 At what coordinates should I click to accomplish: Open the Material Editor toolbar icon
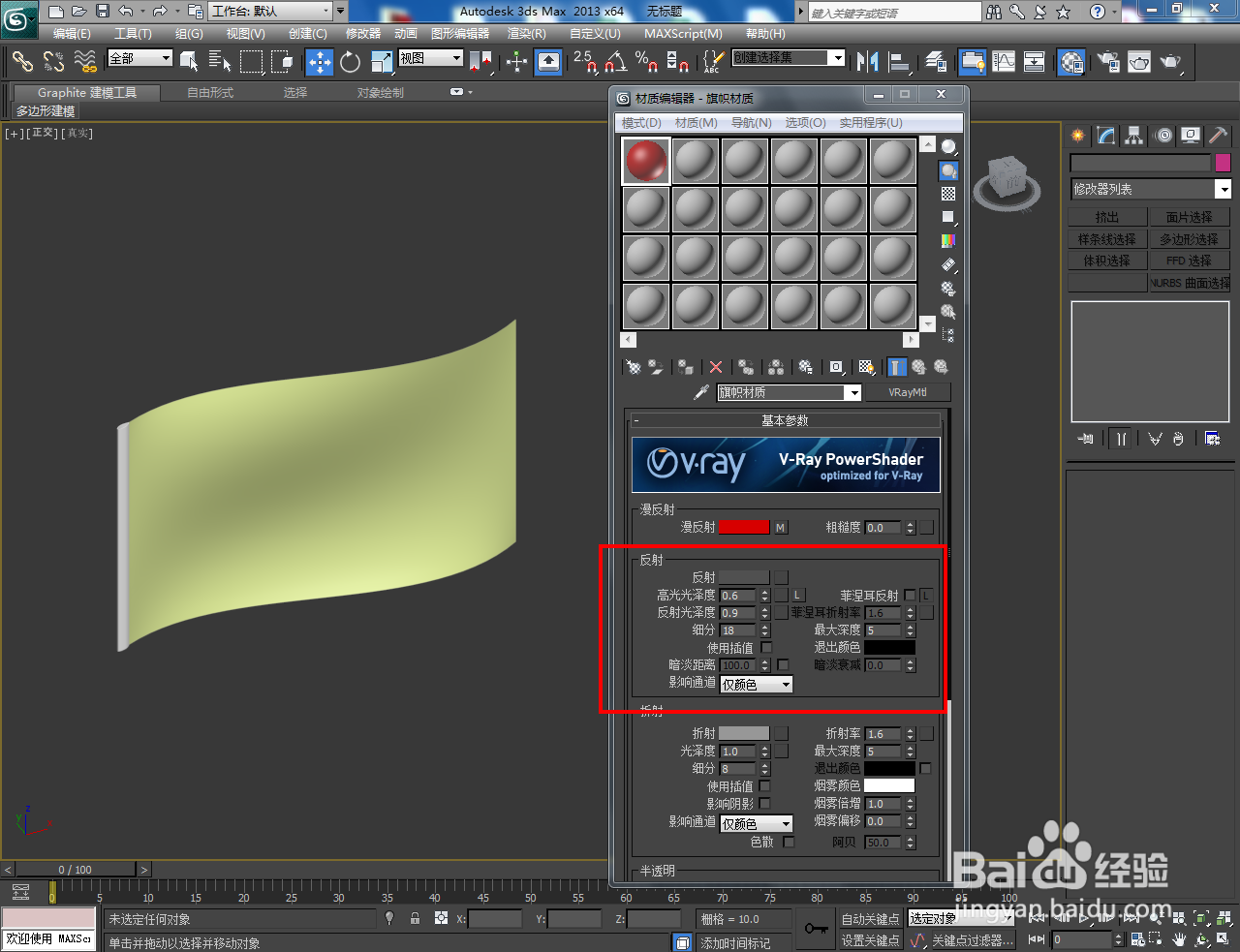[x=1071, y=62]
